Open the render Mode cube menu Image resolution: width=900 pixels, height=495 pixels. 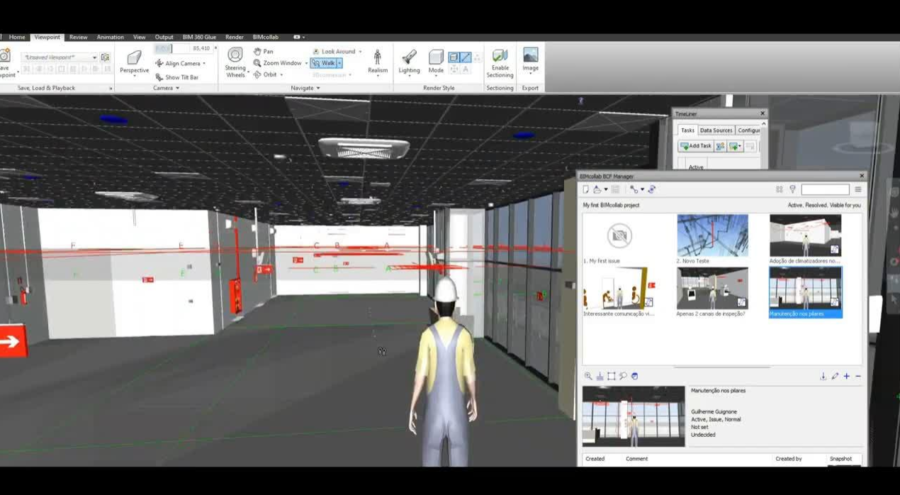(x=436, y=62)
